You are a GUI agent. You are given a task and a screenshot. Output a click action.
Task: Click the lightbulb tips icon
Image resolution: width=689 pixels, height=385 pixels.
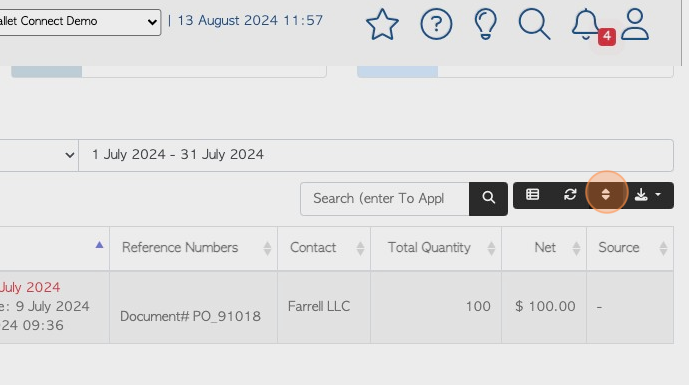click(x=486, y=25)
